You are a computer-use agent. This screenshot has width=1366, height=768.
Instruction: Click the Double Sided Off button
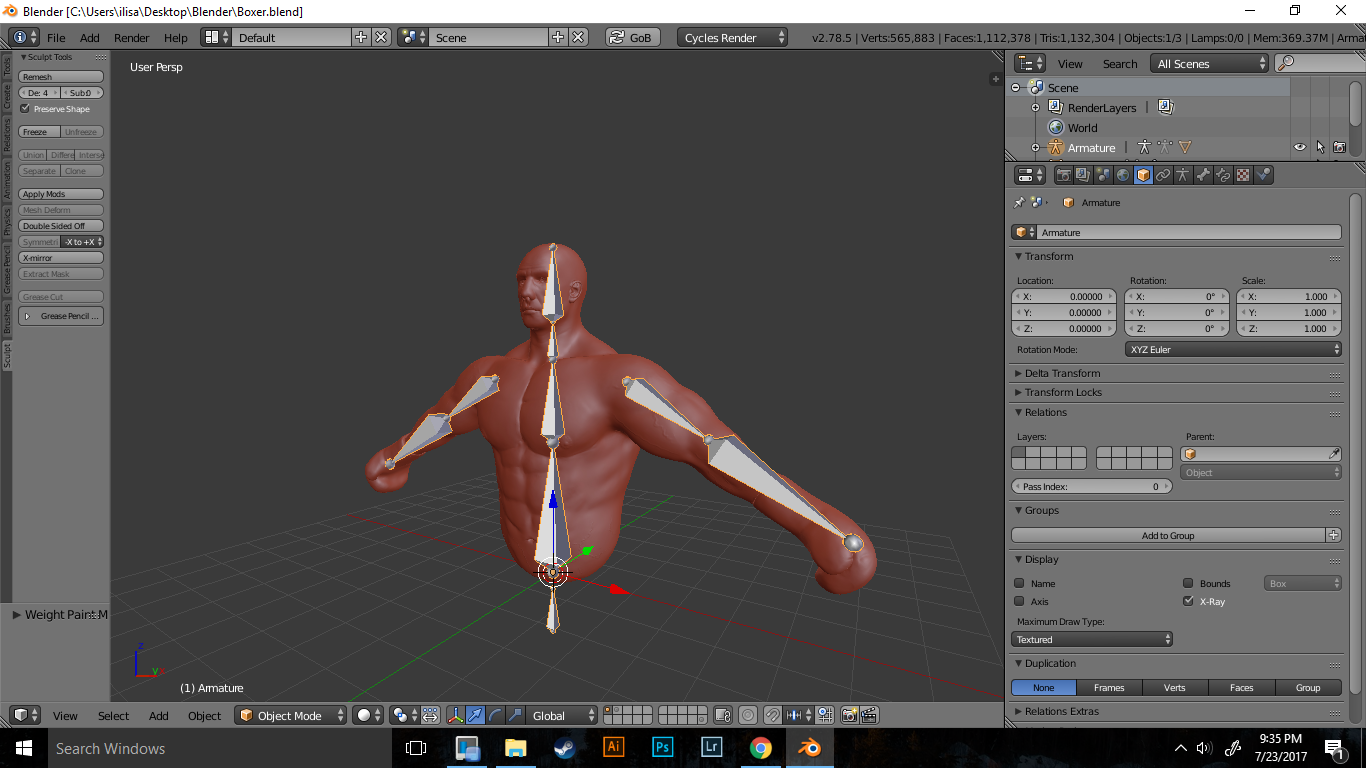tap(61, 226)
